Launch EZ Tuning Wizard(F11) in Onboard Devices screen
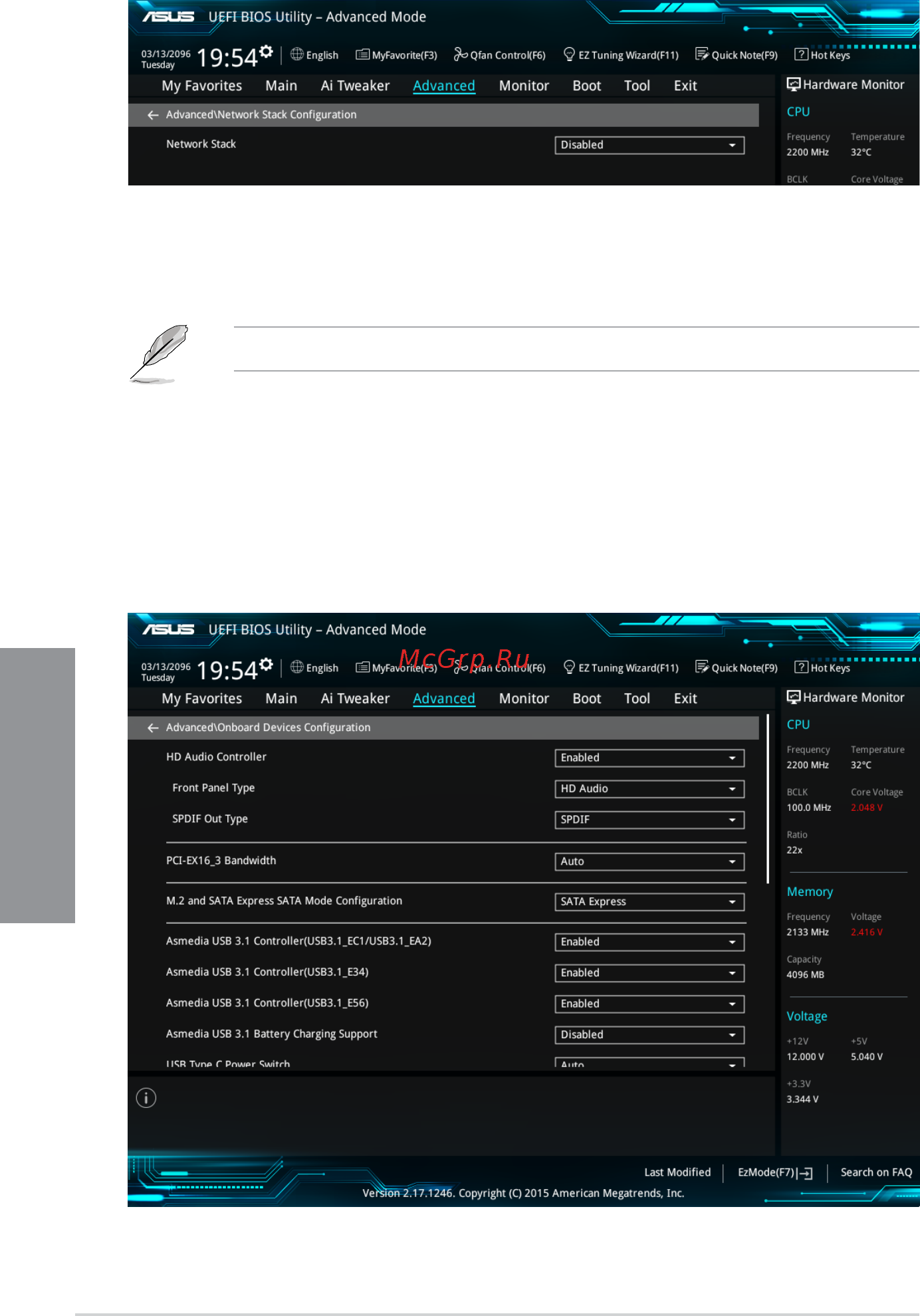 tap(621, 668)
